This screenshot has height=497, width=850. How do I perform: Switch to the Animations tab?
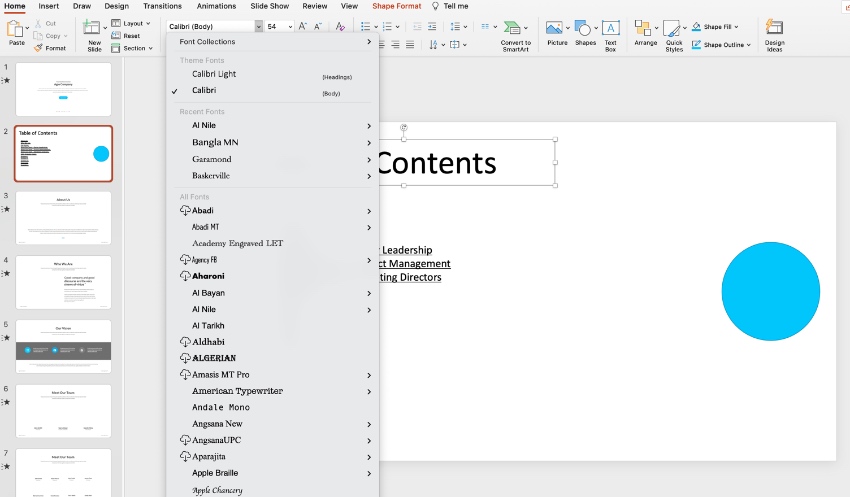point(216,6)
